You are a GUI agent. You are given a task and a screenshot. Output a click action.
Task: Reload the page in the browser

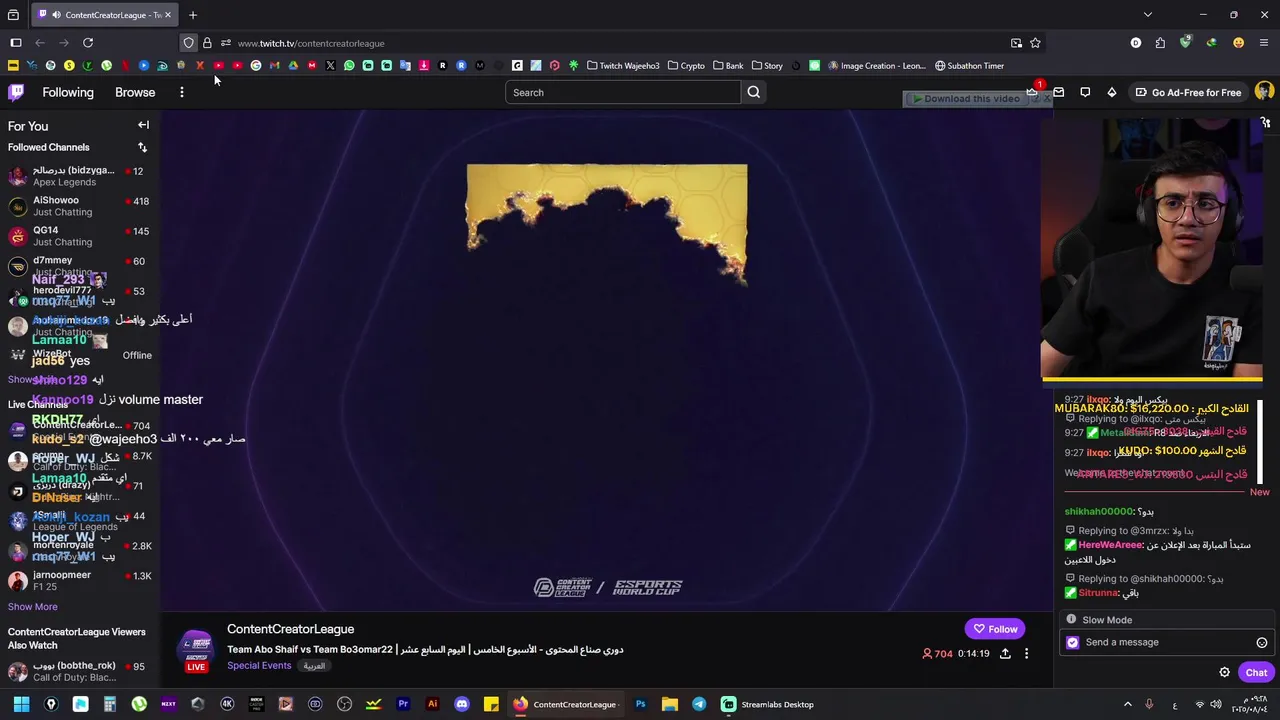pos(88,43)
